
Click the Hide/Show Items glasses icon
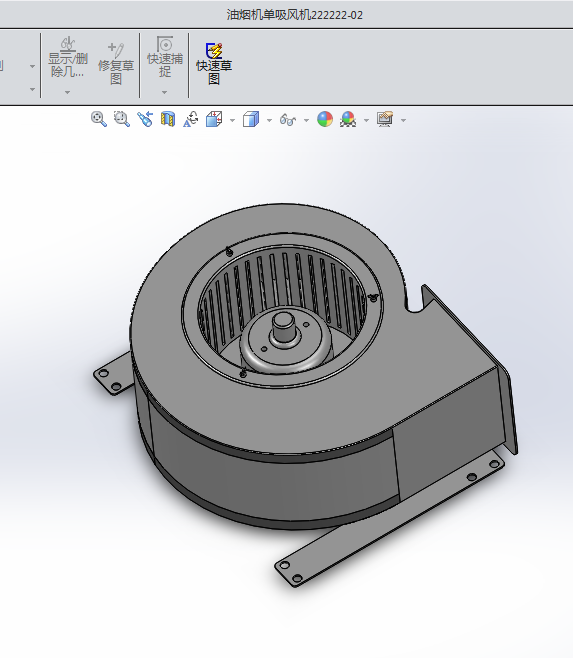(x=288, y=120)
